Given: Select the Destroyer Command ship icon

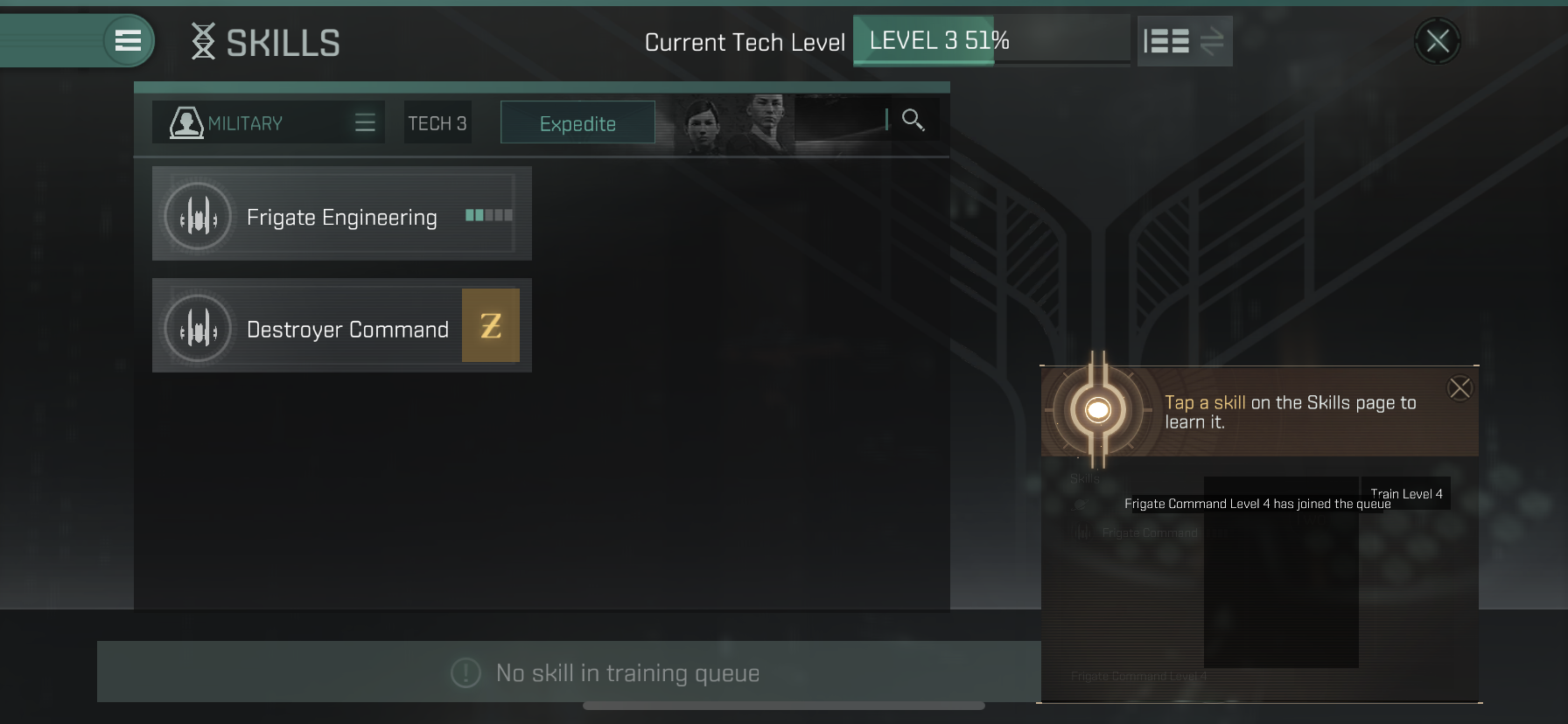Looking at the screenshot, I should pos(198,330).
